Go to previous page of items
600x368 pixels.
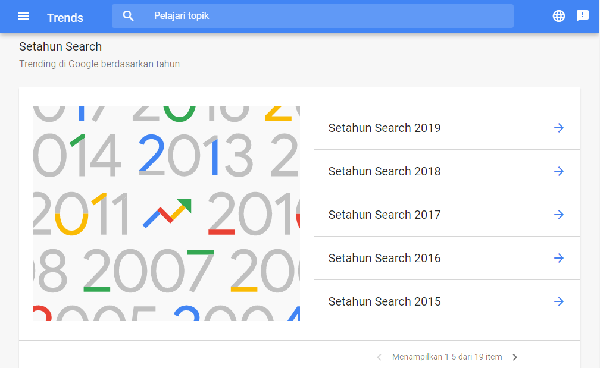click(x=379, y=357)
